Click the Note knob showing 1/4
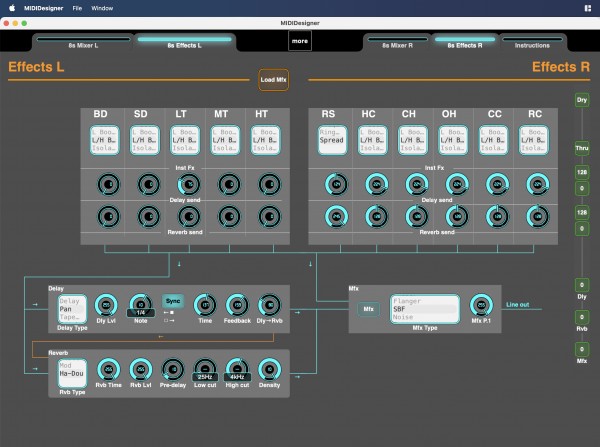600x447 pixels. (x=140, y=305)
